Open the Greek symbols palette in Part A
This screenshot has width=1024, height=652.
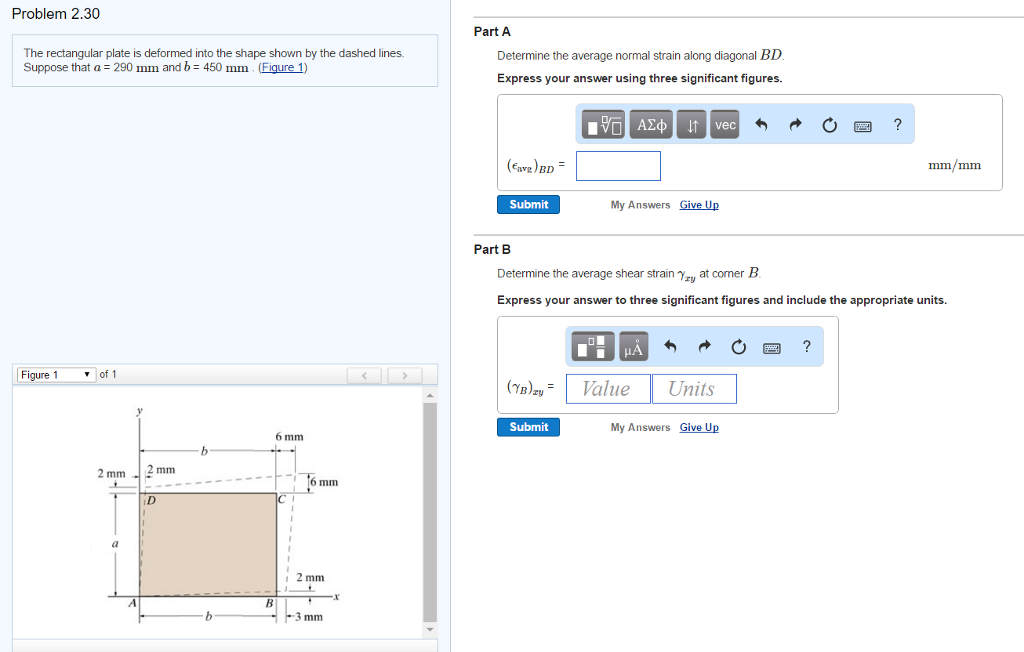click(651, 125)
